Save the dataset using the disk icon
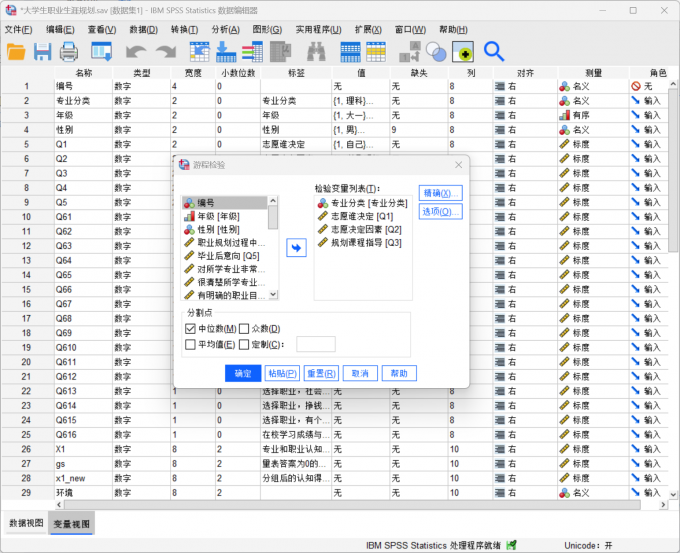Image resolution: width=680 pixels, height=553 pixels. pos(42,52)
